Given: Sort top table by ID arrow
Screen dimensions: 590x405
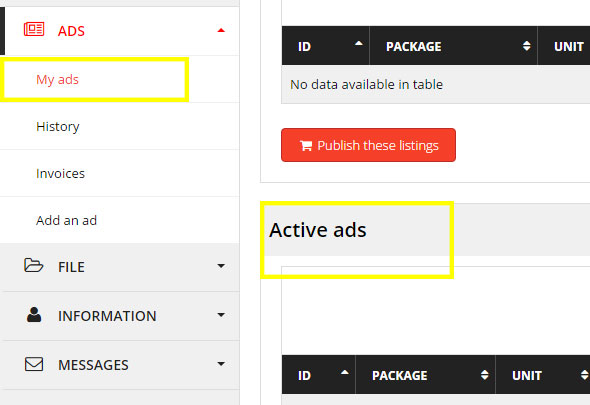Looking at the screenshot, I should click(359, 44).
